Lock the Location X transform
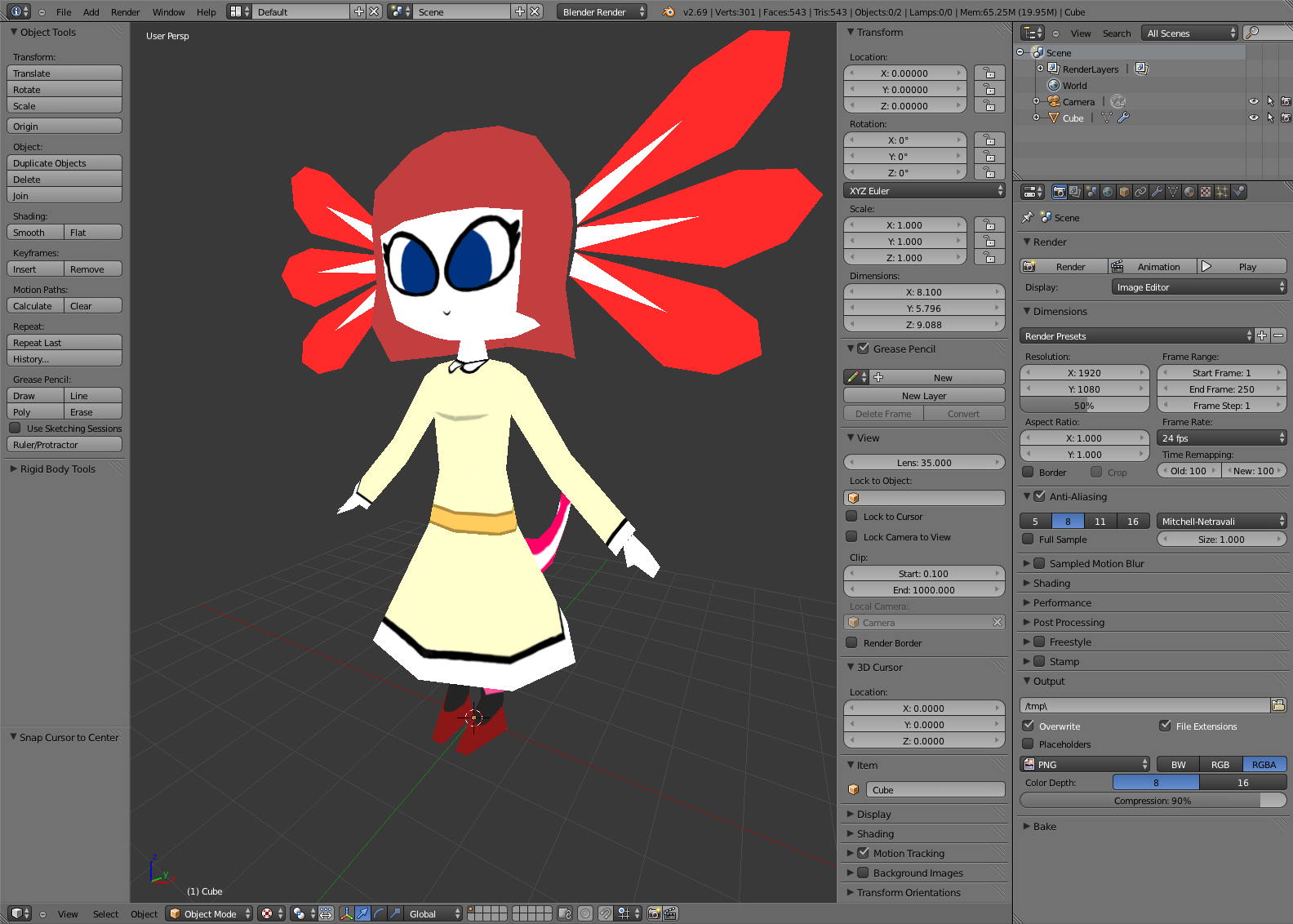Viewport: 1293px width, 924px height. tap(989, 73)
